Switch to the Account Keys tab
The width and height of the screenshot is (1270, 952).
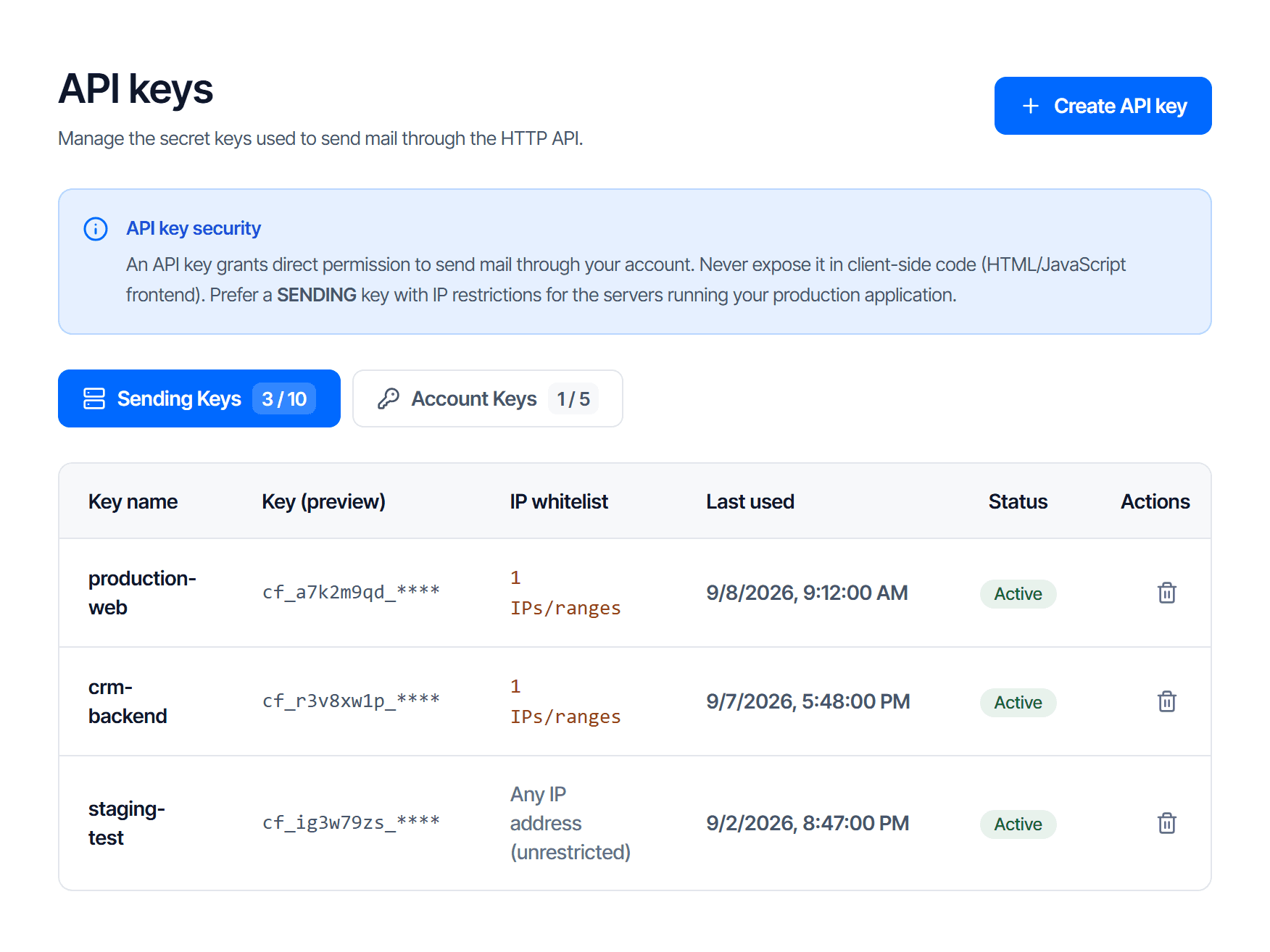(x=487, y=398)
